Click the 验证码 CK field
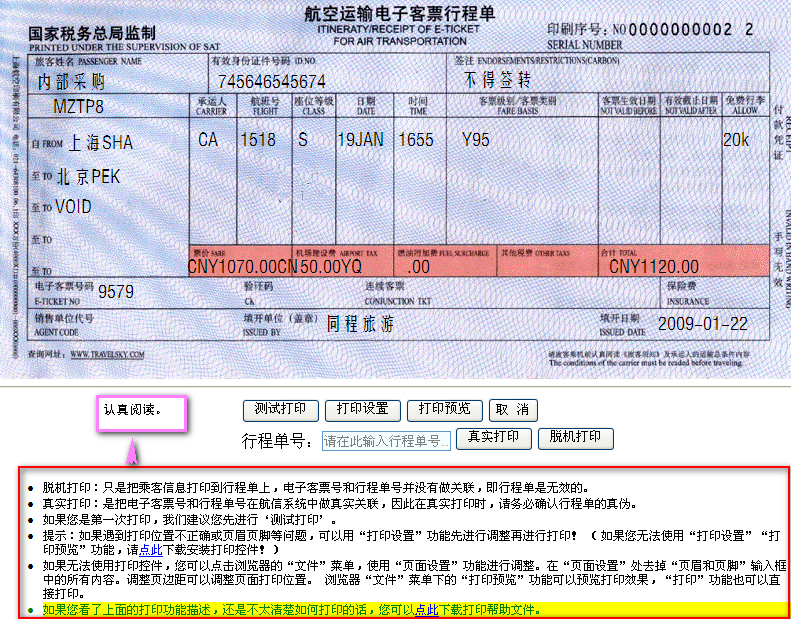Viewport: 791px width, 619px height. 258,293
